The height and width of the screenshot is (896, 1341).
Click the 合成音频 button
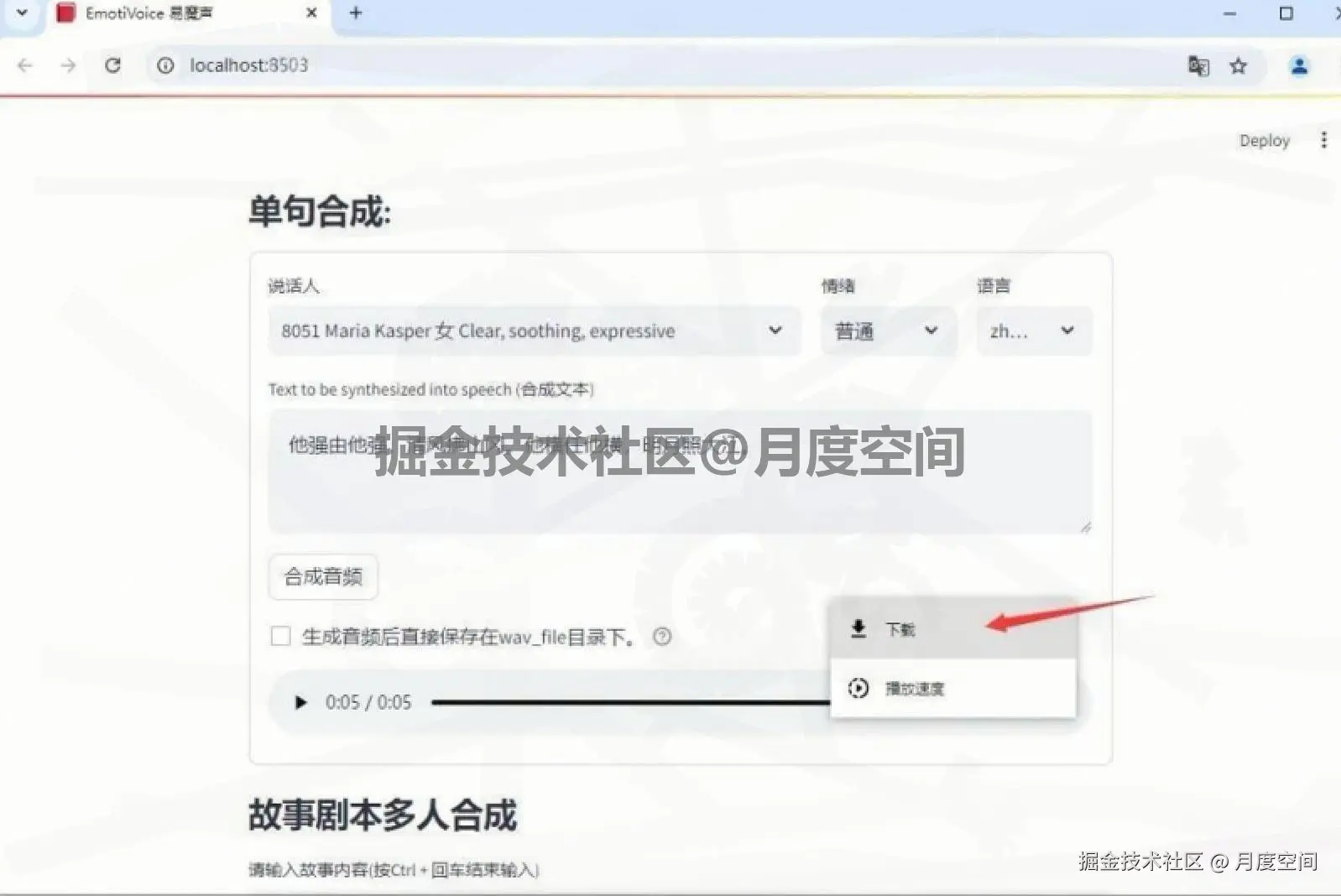point(323,577)
